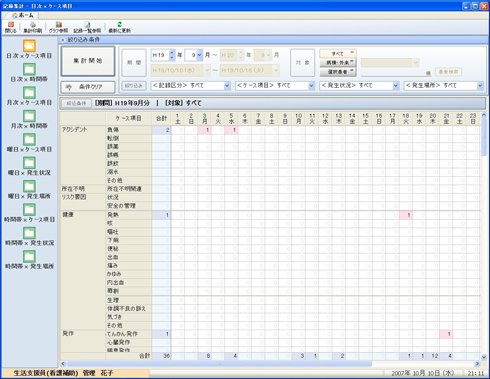490x379 pixels.
Task: Click the 2007年10月10日 date in status bar
Action: point(424,373)
